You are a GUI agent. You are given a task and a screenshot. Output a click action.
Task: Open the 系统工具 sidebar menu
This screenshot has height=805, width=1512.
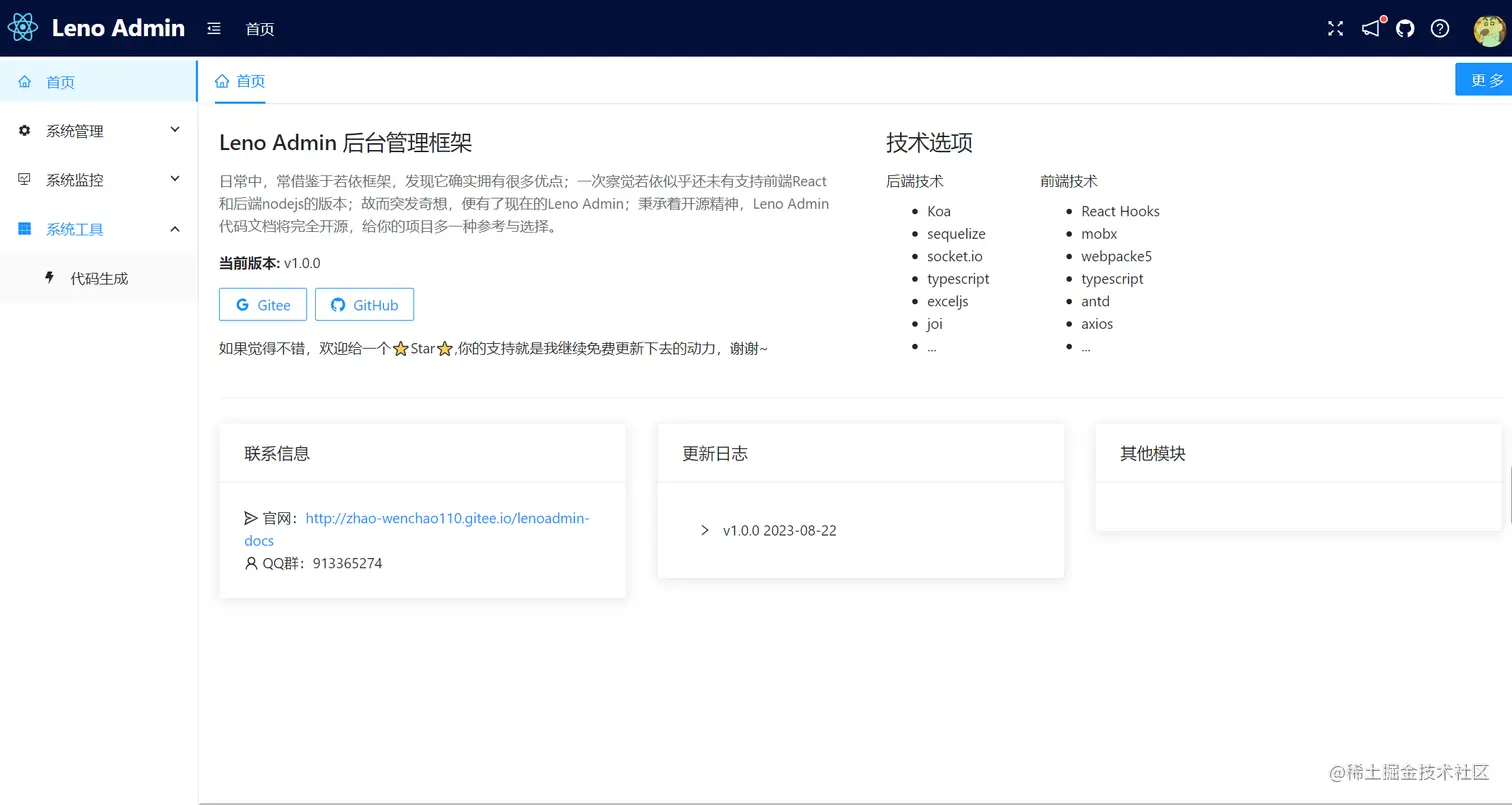98,229
